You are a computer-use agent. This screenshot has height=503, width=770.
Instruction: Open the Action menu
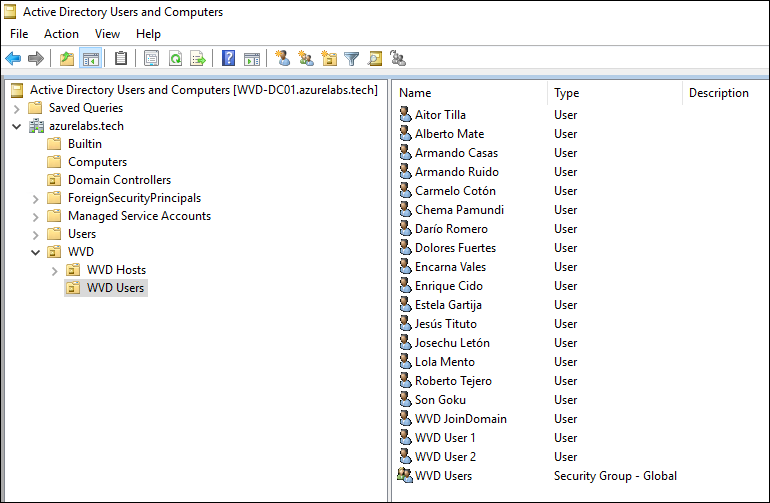[x=61, y=34]
